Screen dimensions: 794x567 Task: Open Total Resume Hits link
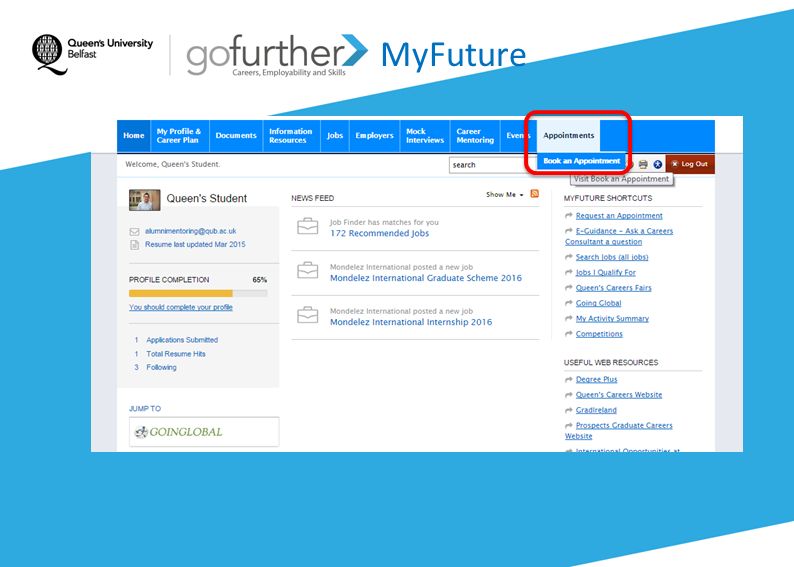[x=176, y=354]
